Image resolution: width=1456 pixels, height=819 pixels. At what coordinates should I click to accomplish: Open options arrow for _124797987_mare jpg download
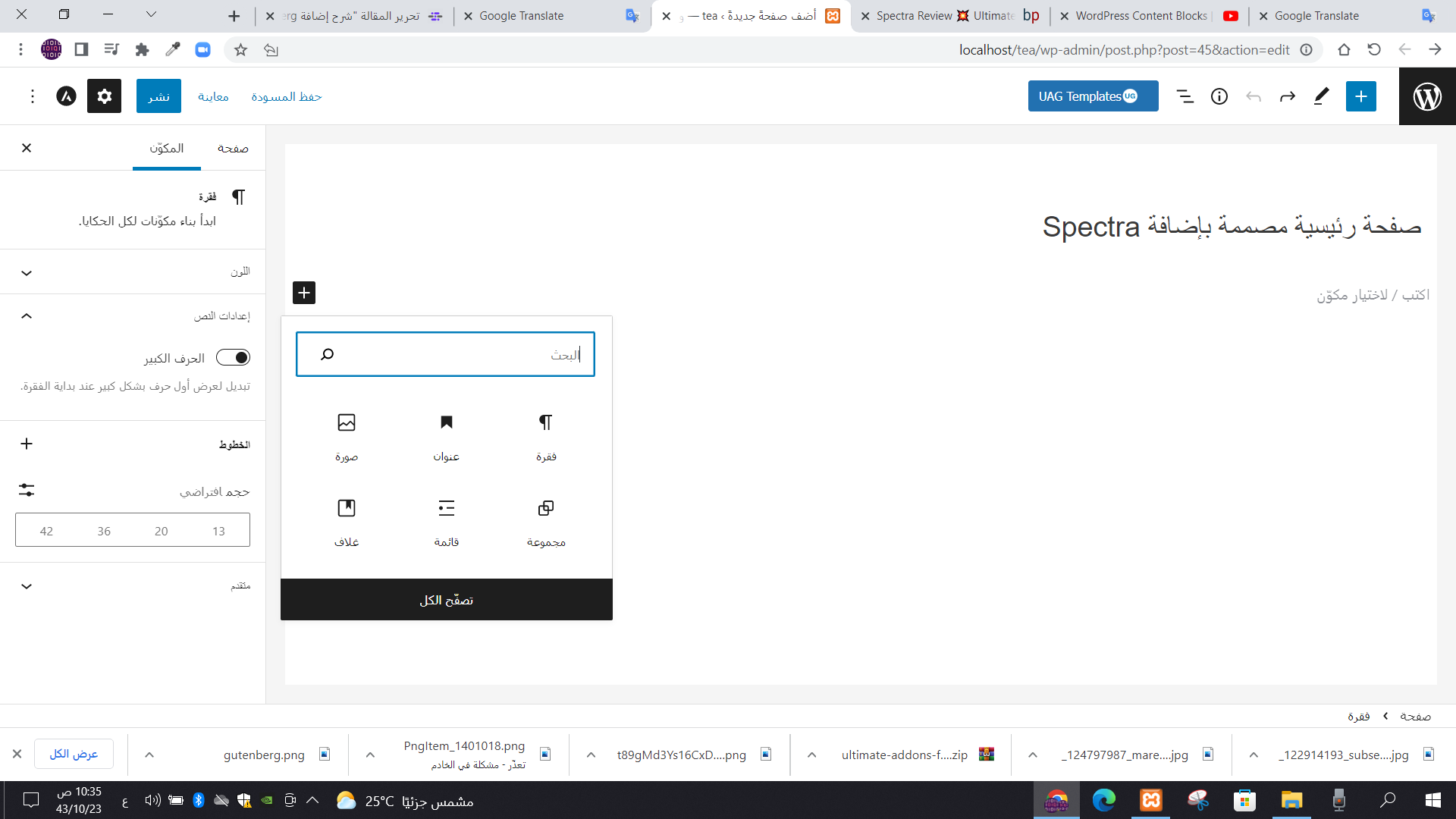tap(1033, 755)
